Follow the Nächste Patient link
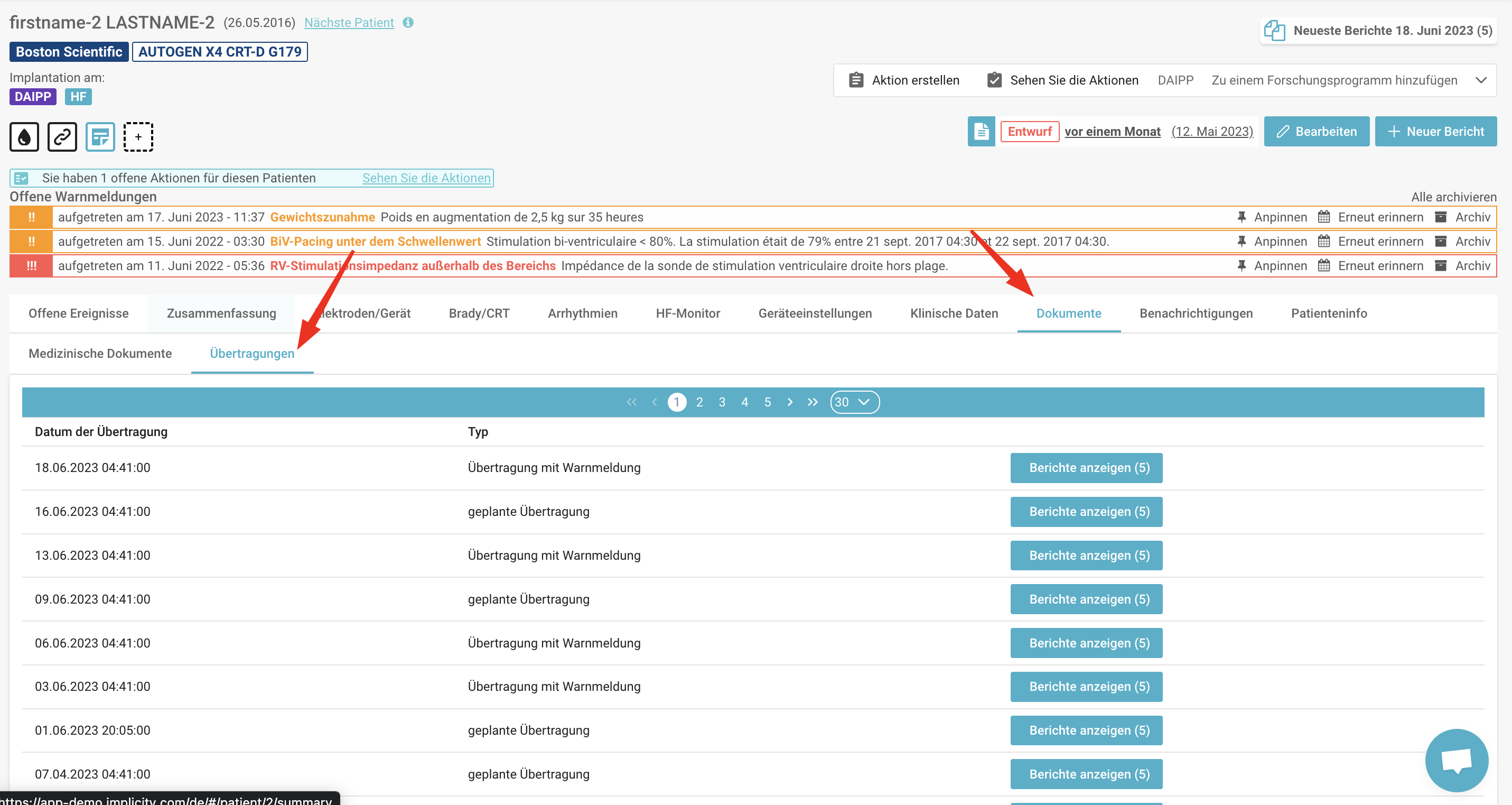The height and width of the screenshot is (805, 1512). click(x=349, y=22)
